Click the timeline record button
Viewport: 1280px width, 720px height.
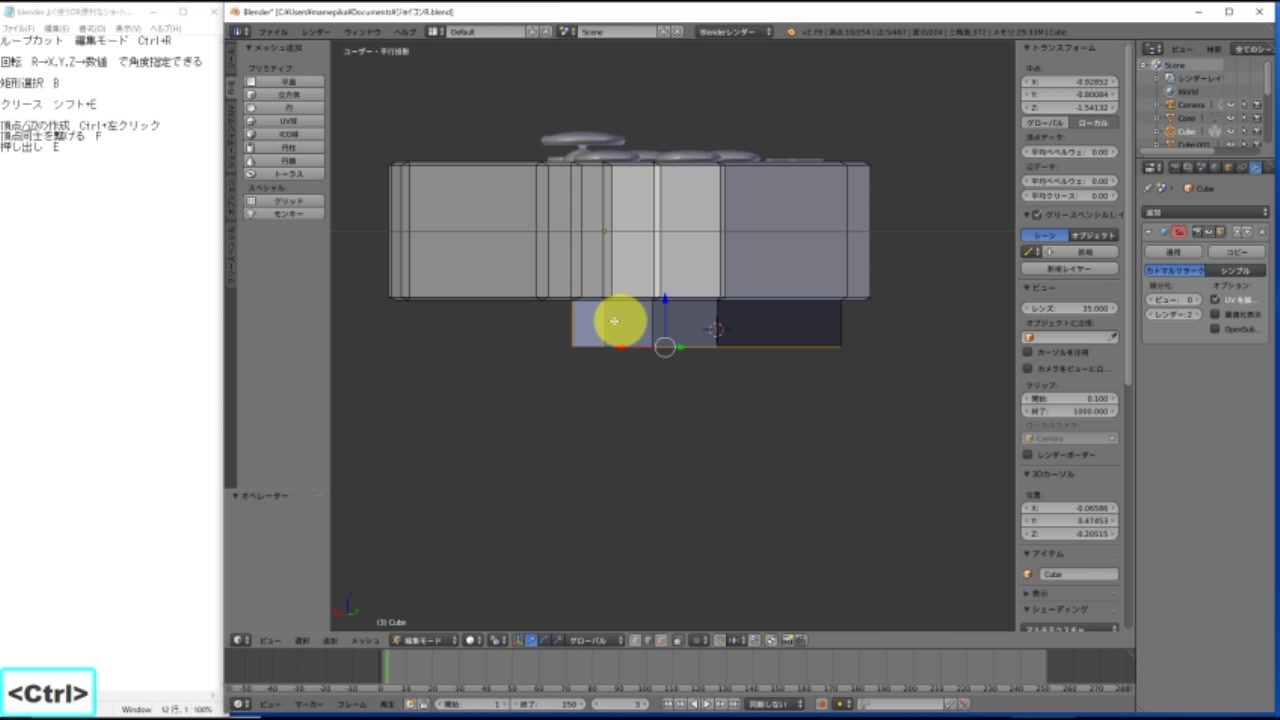coord(822,704)
